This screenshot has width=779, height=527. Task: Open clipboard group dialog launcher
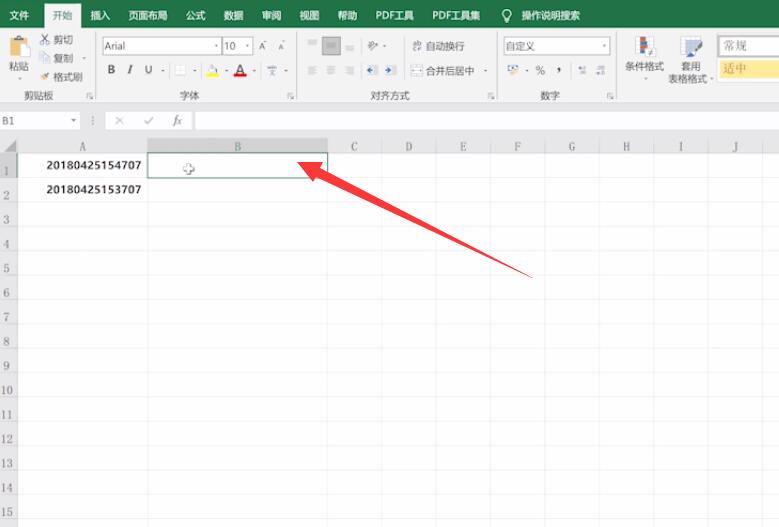90,96
